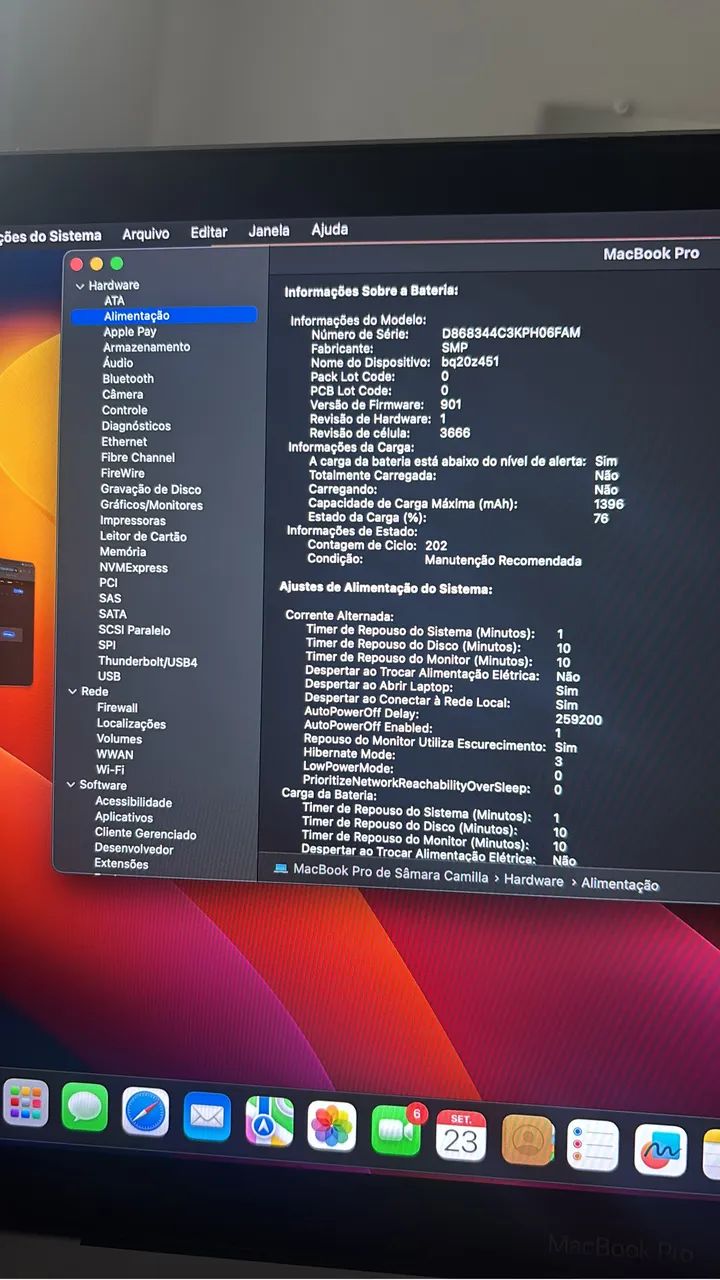The width and height of the screenshot is (720, 1280).
Task: Collapse the Software section
Action: [x=71, y=785]
